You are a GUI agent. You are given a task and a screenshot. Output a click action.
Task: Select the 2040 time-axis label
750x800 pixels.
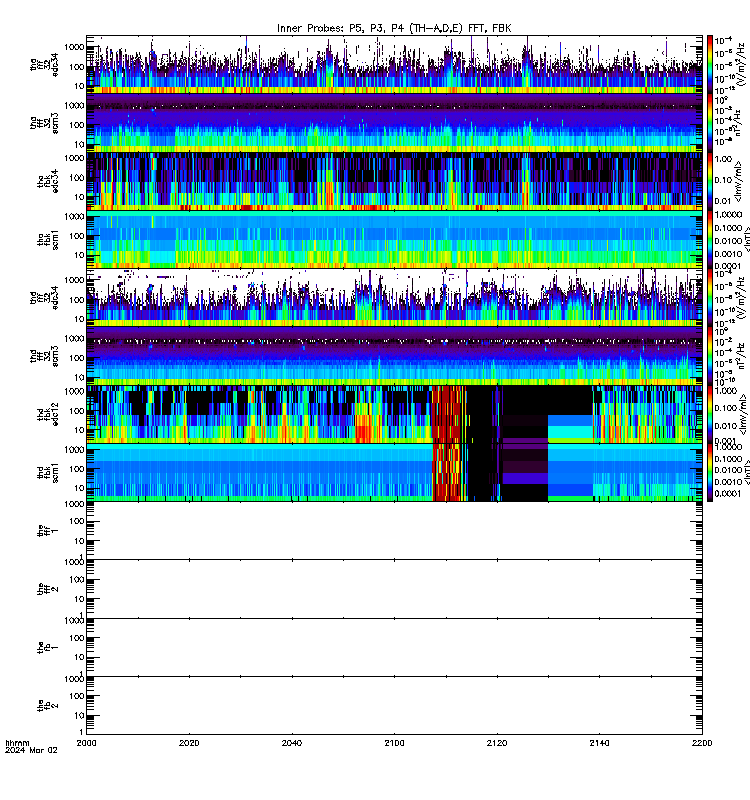tap(292, 743)
